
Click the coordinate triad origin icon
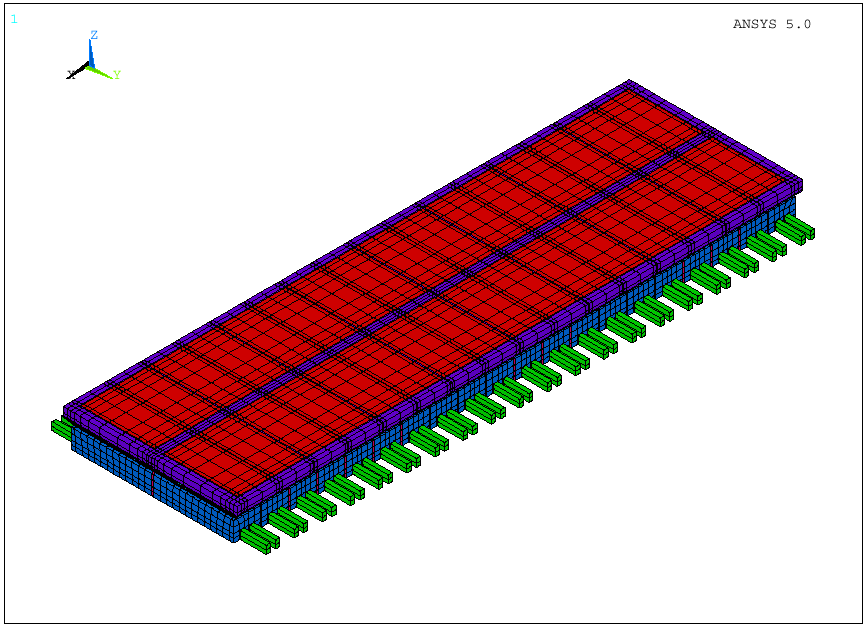(x=90, y=68)
